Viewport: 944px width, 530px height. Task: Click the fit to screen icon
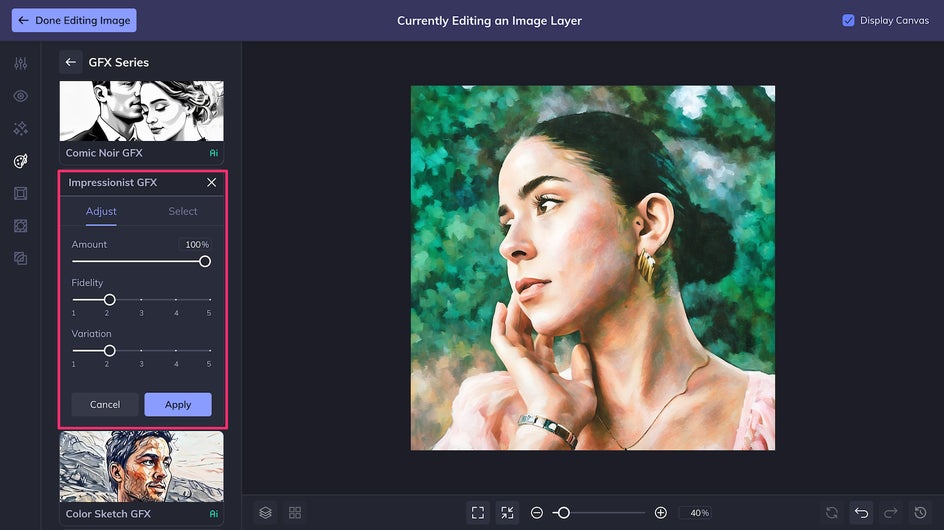[478, 512]
